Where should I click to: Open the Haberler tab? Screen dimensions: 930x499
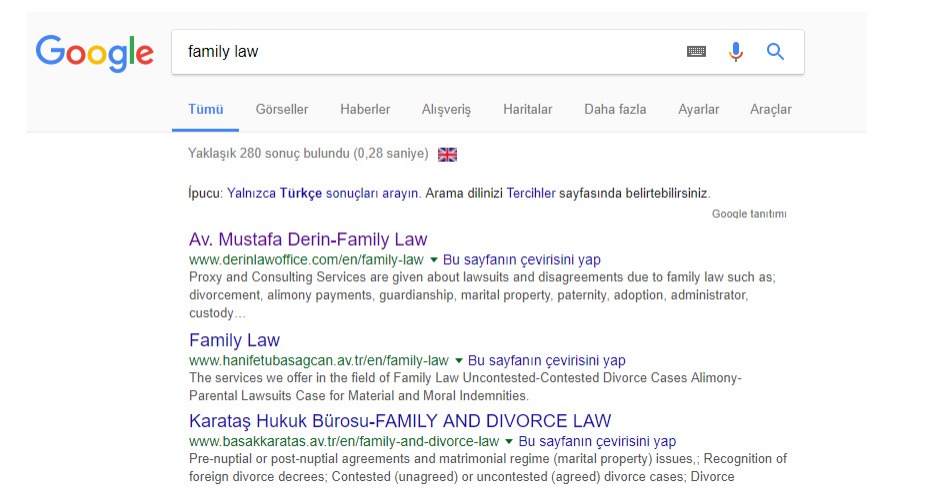pos(365,109)
